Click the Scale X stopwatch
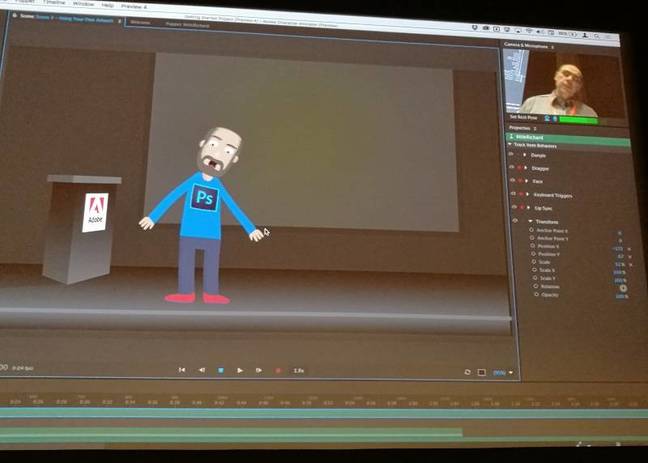648x463 pixels. [x=535, y=270]
